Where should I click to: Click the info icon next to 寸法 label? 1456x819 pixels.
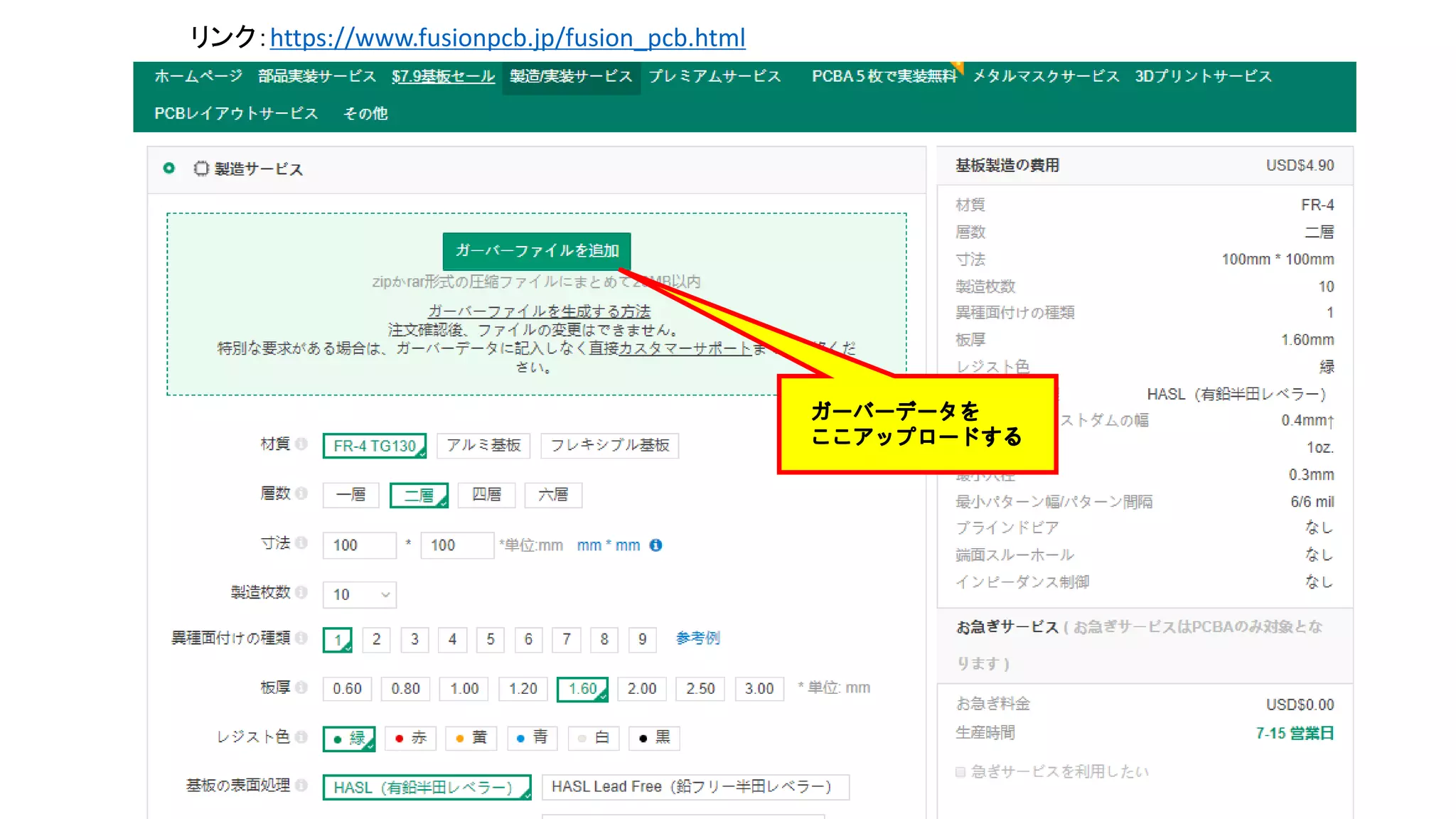(301, 543)
